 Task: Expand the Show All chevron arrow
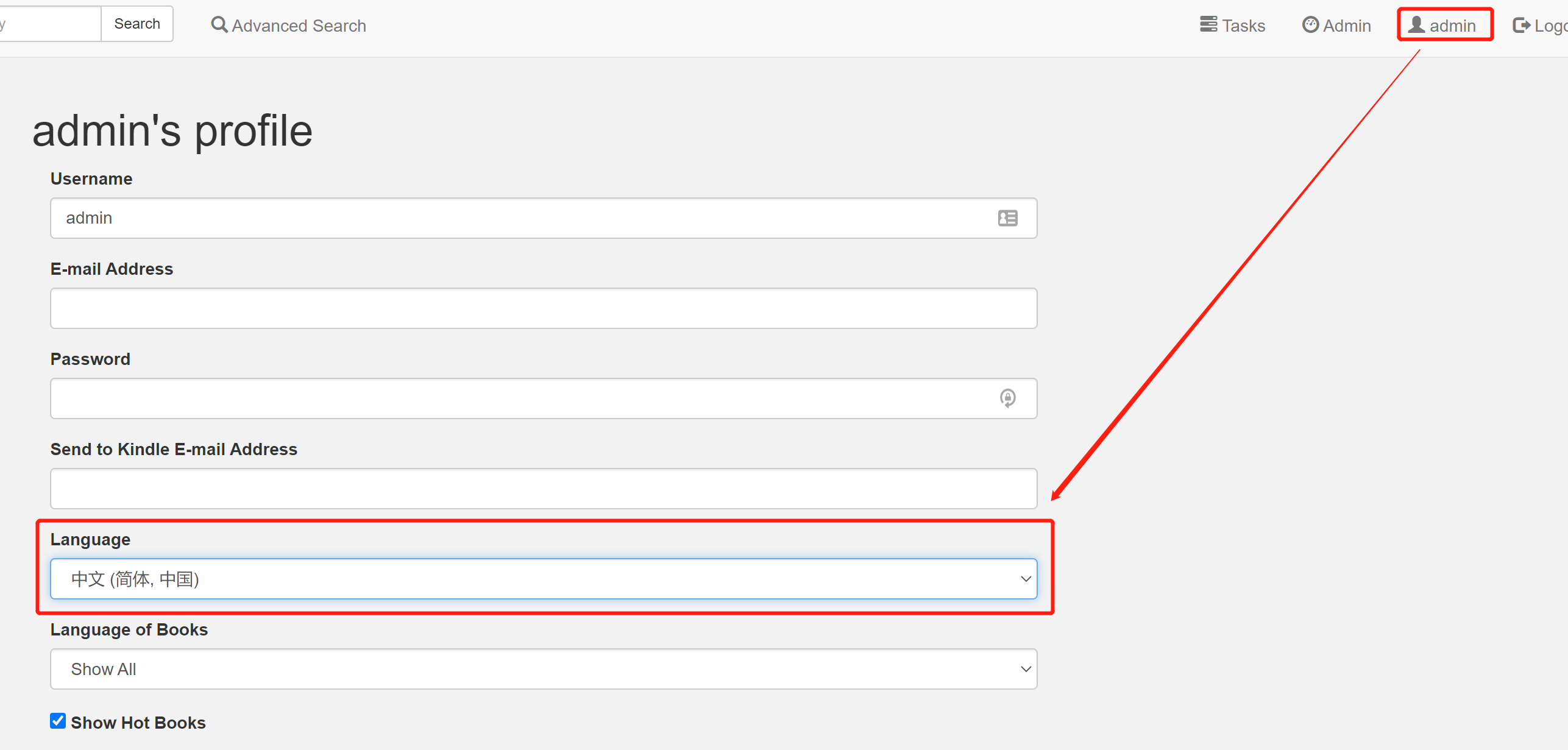1026,669
